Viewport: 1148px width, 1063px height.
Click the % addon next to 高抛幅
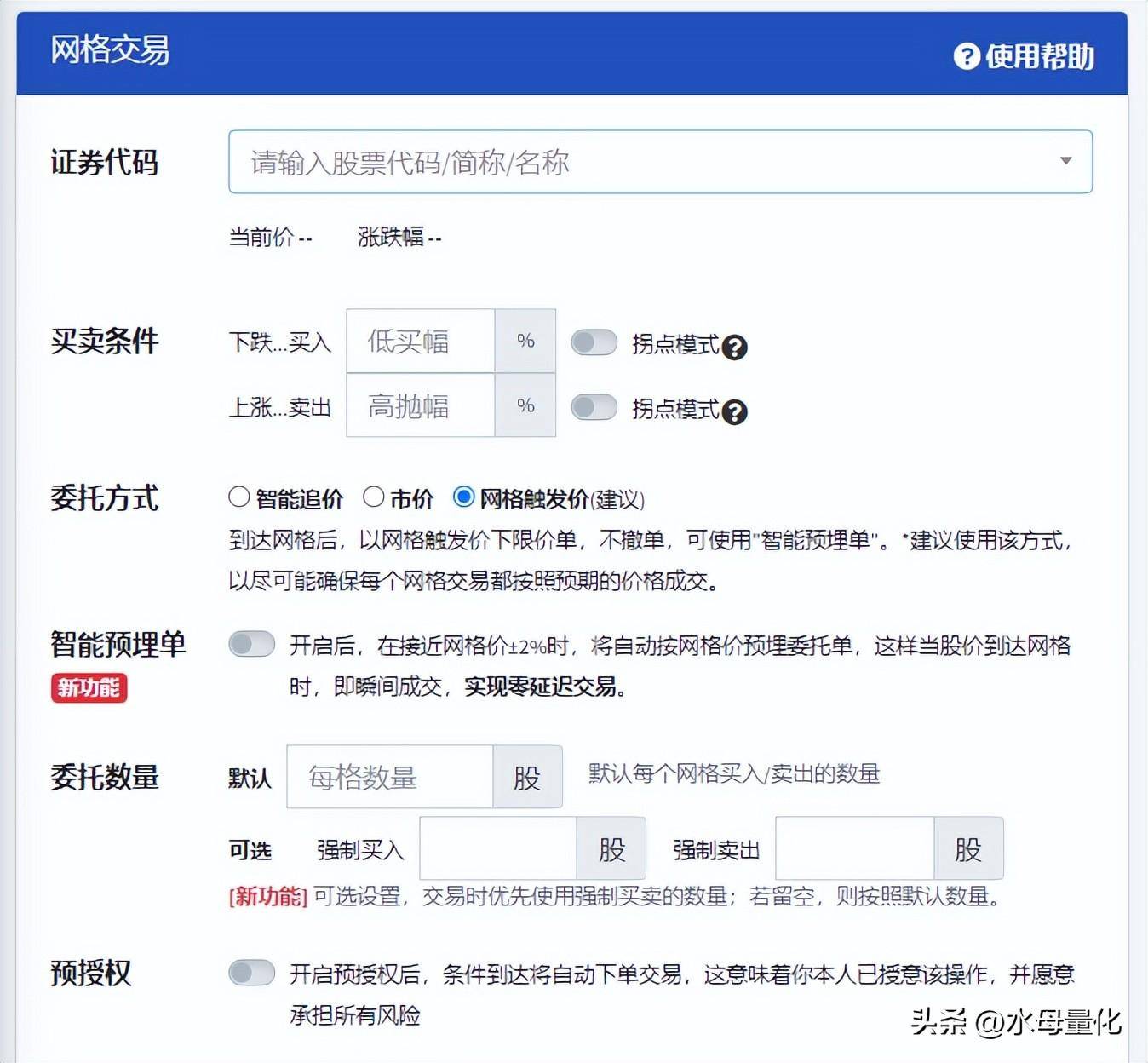click(525, 405)
